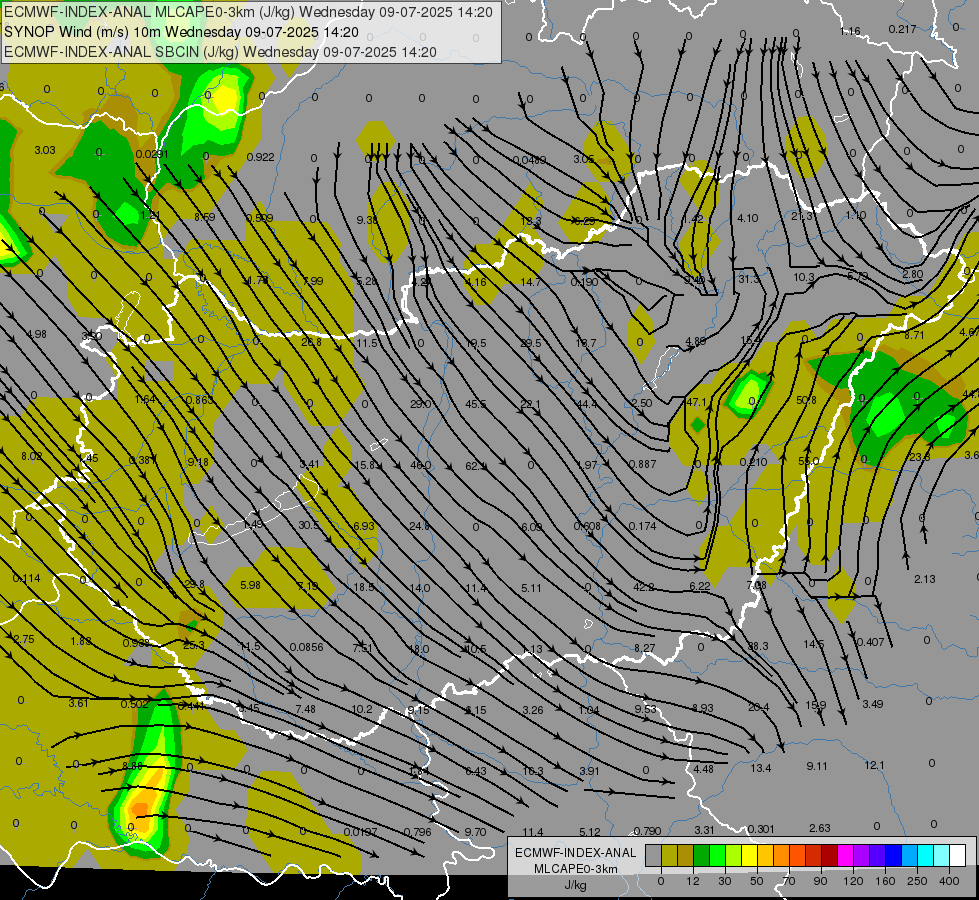The width and height of the screenshot is (979, 900).
Task: Click the legend scale value 120
Action: point(853,881)
